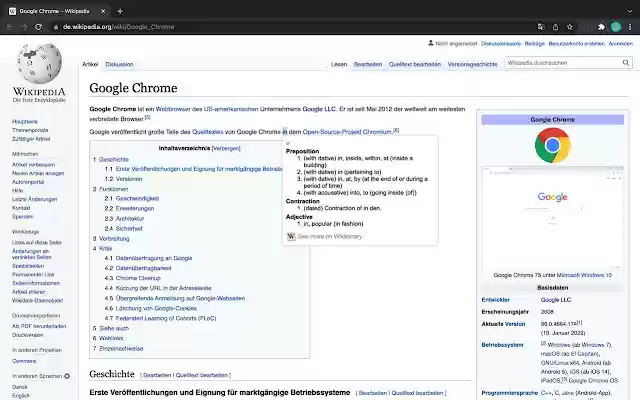This screenshot has height=400, width=640.
Task: Open the Webbrowser link
Action: coord(173,109)
